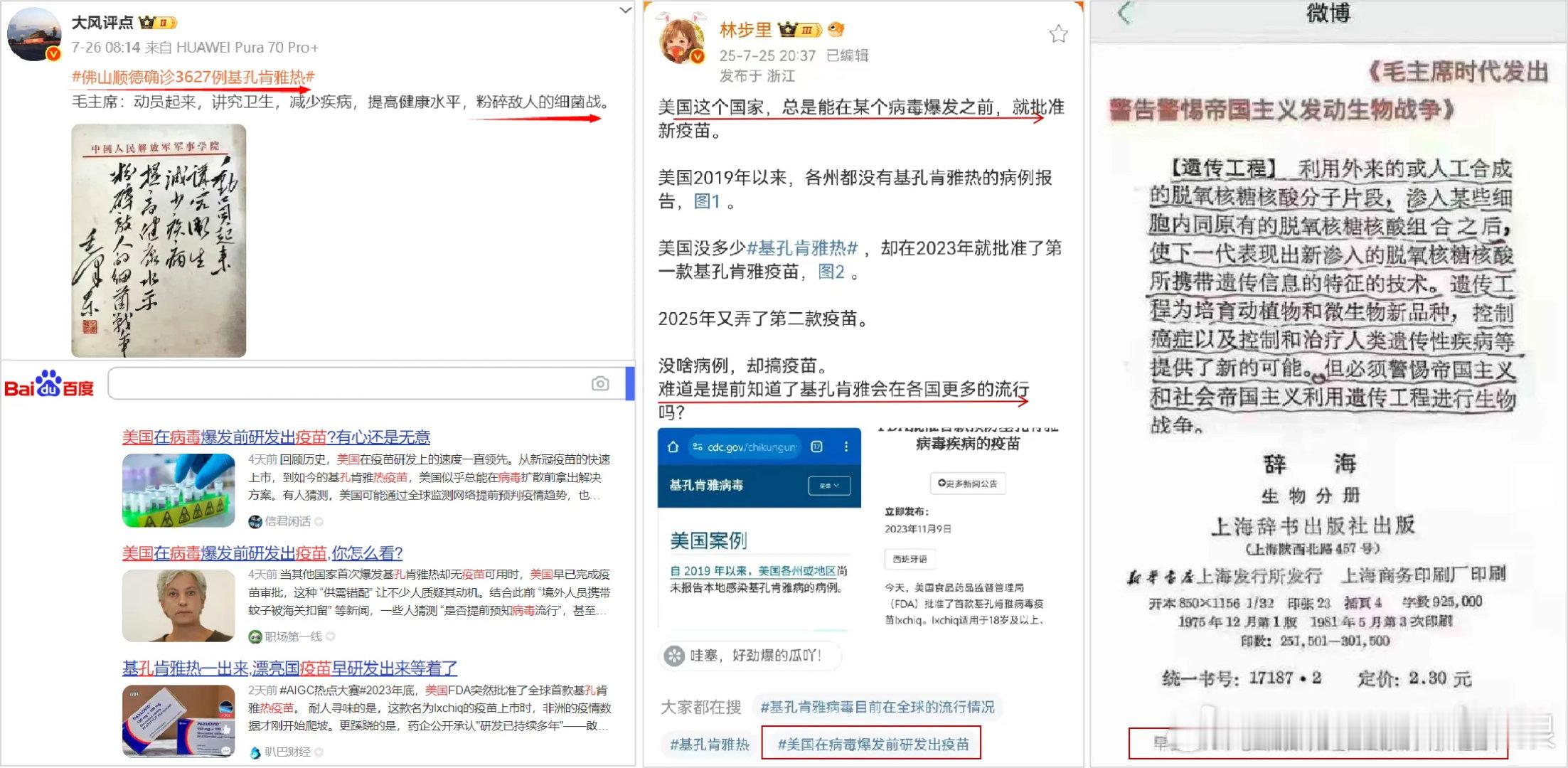
Task: Click the 辞海 book title text
Action: (x=1310, y=464)
